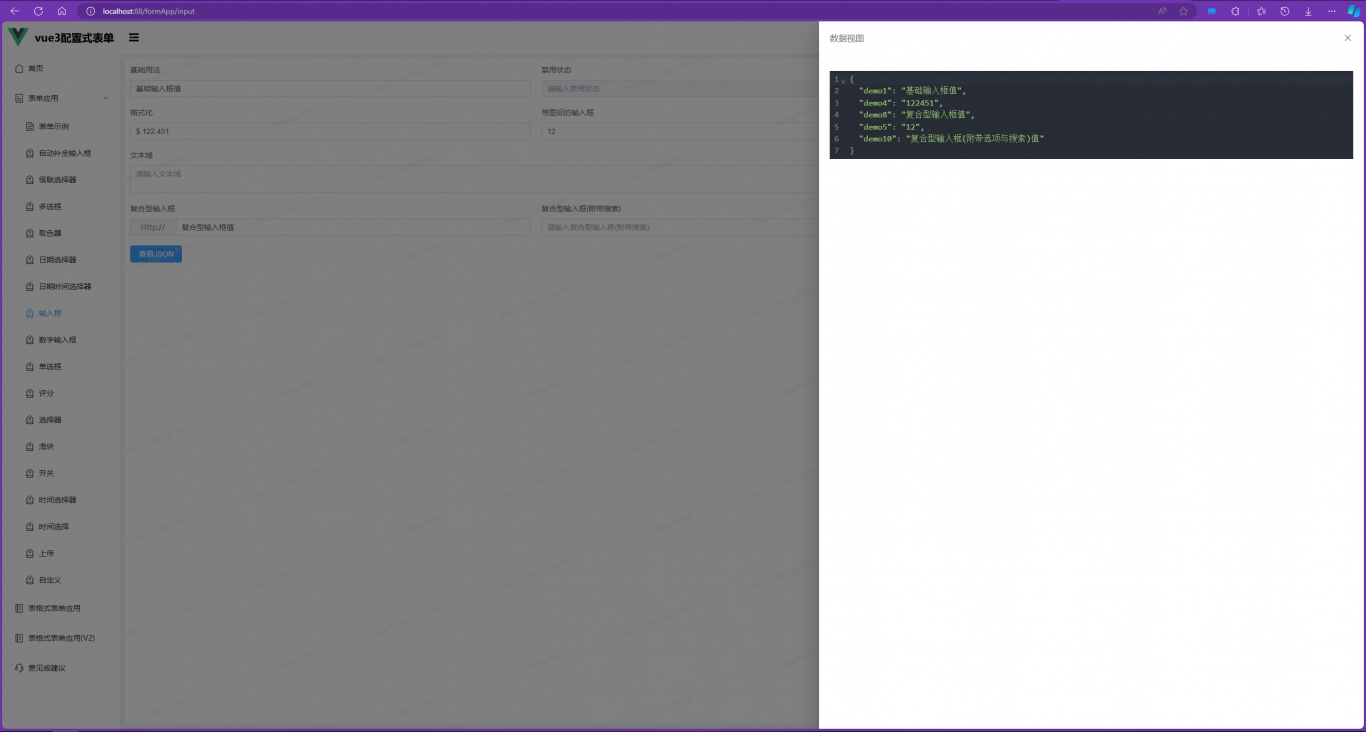Click the localhost:88/formApp/input address bar
Screen dimensions: 1366x732
(149, 11)
